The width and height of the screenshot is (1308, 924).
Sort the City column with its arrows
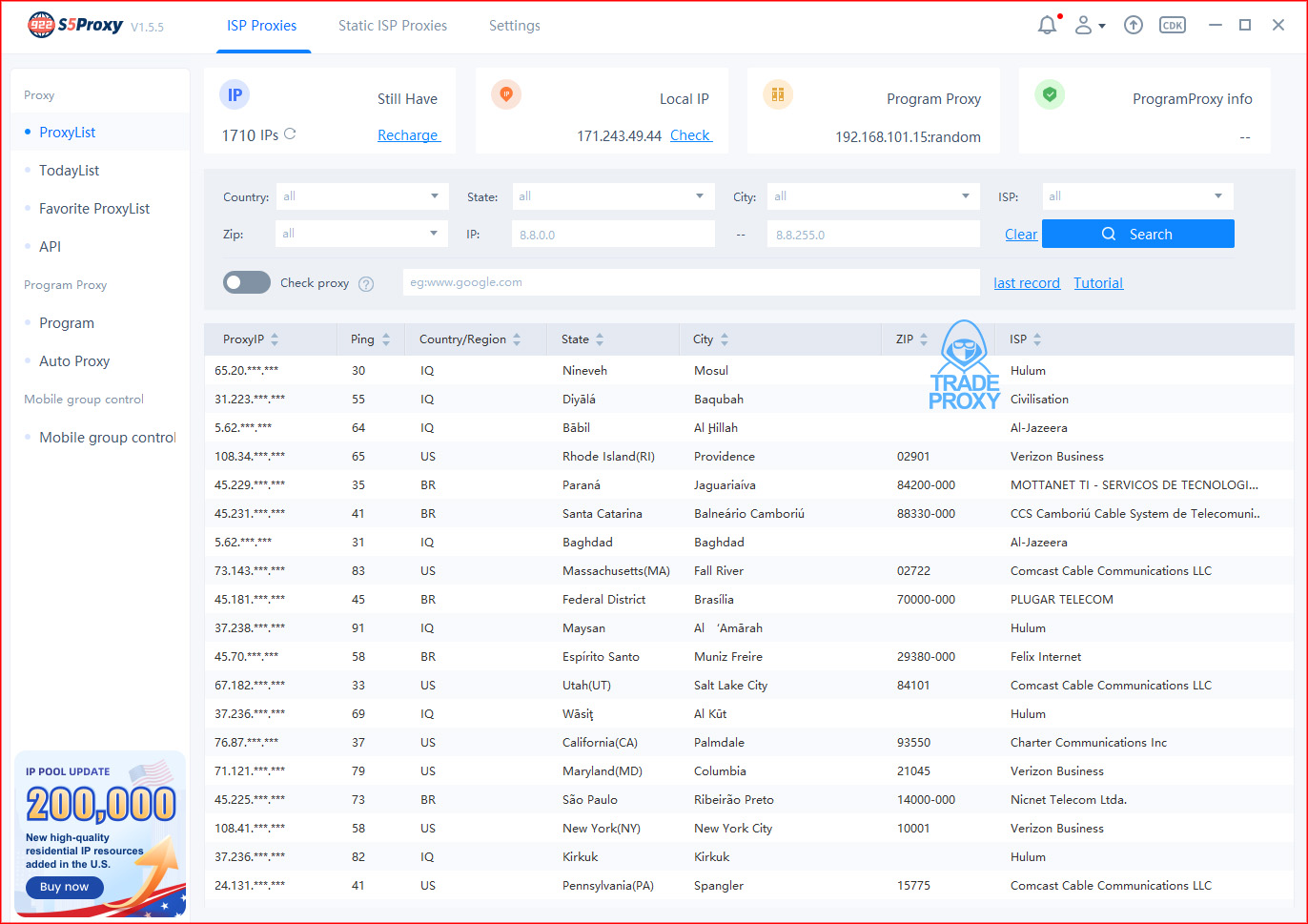click(725, 339)
